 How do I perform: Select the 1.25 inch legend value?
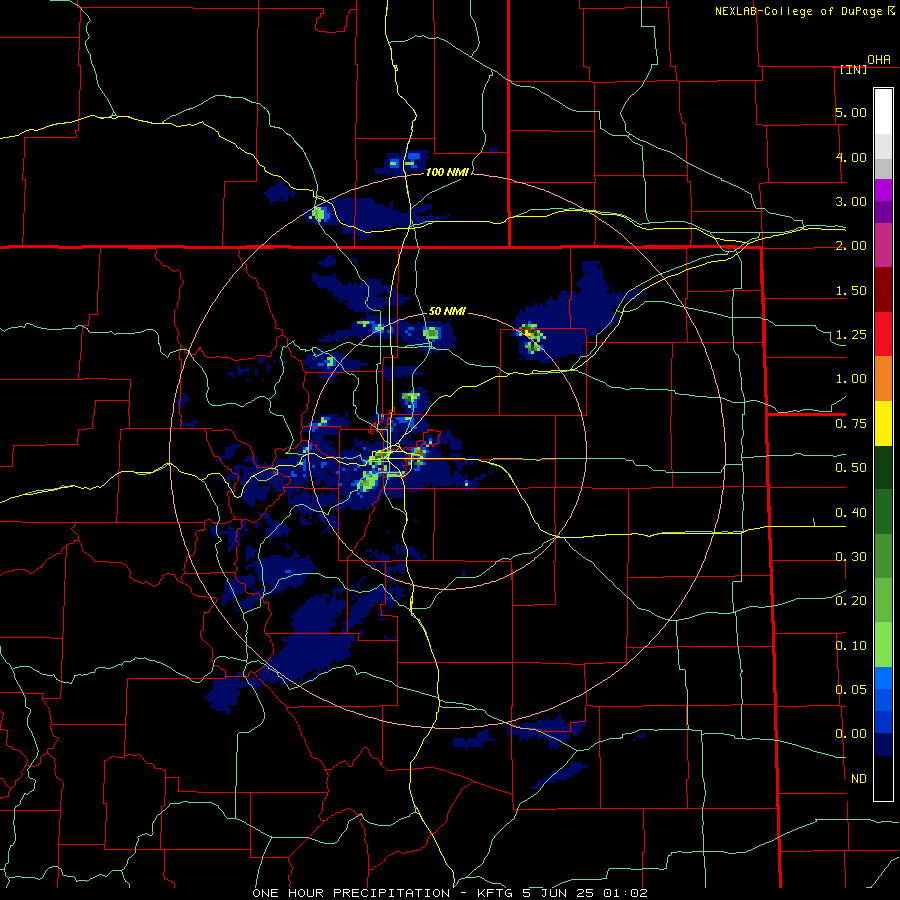[x=851, y=335]
